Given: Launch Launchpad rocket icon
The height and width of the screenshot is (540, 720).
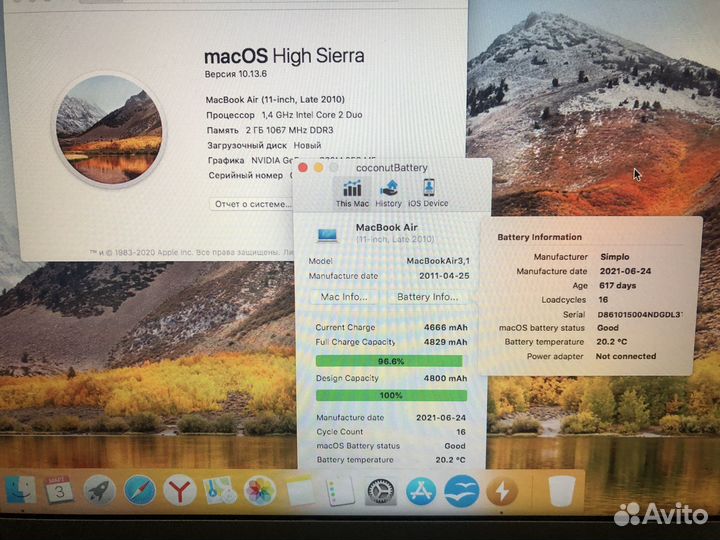Looking at the screenshot, I should point(99,490).
